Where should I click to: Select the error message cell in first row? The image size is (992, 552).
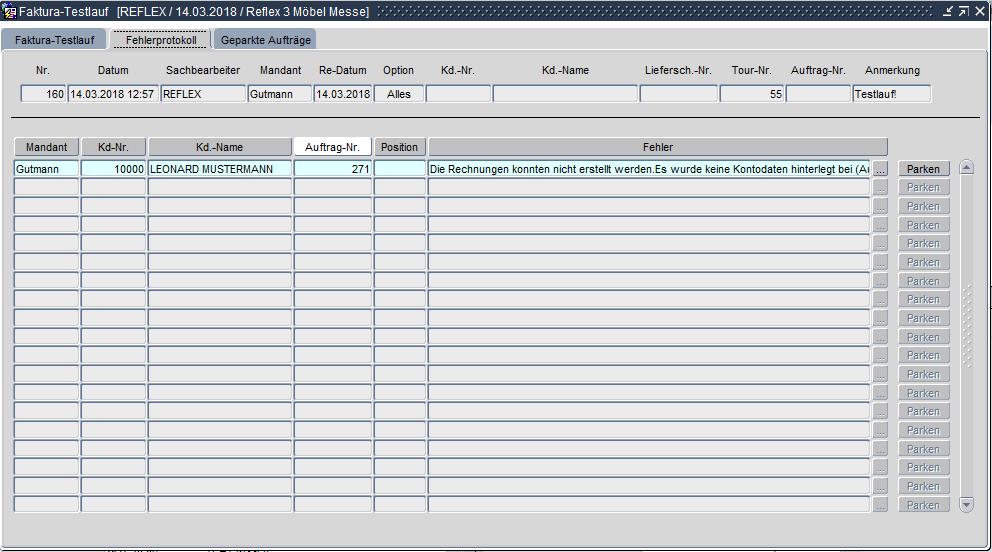648,169
